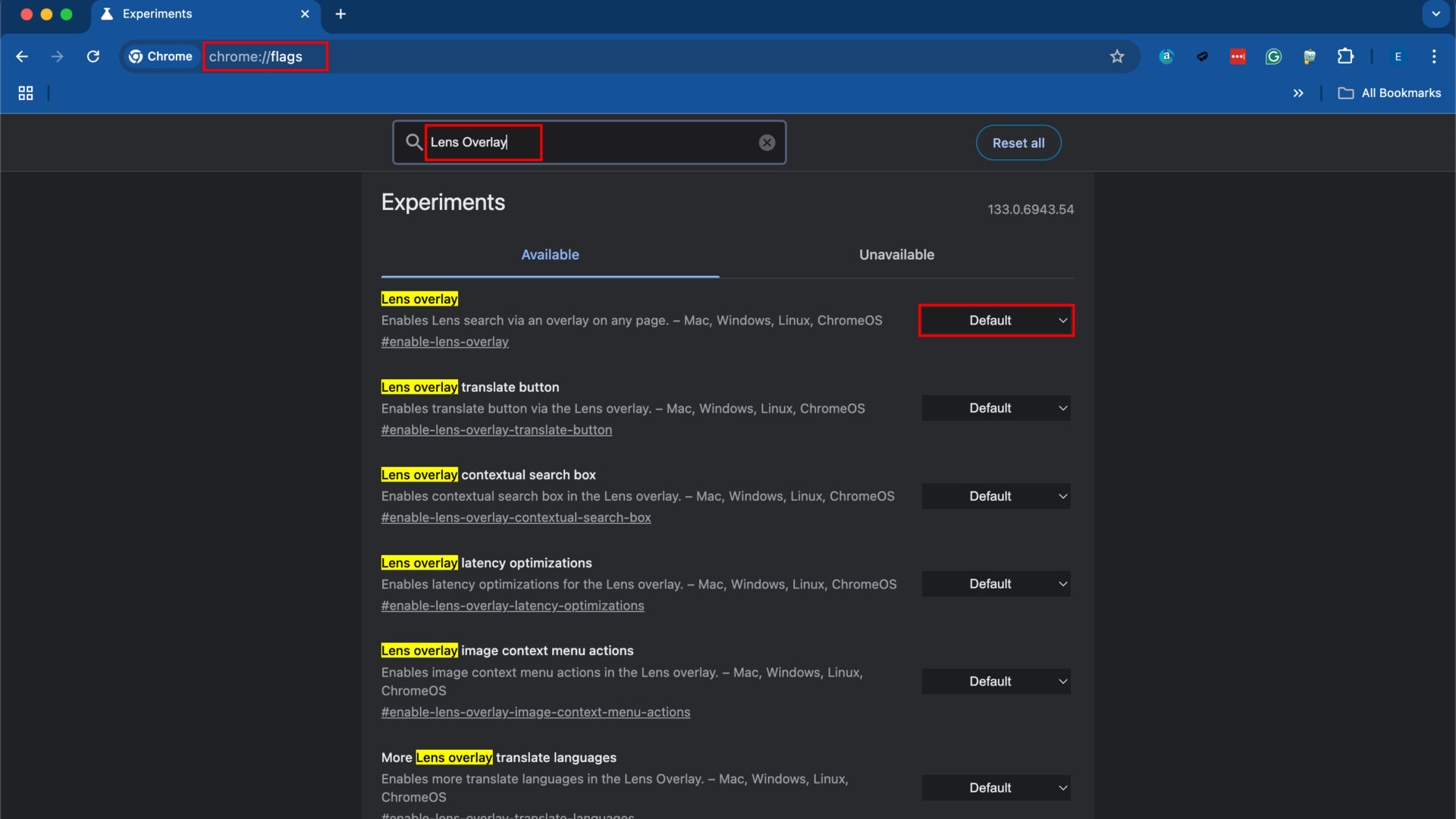1456x819 pixels.
Task: Open the #enable-lens-overlay link
Action: tap(444, 341)
